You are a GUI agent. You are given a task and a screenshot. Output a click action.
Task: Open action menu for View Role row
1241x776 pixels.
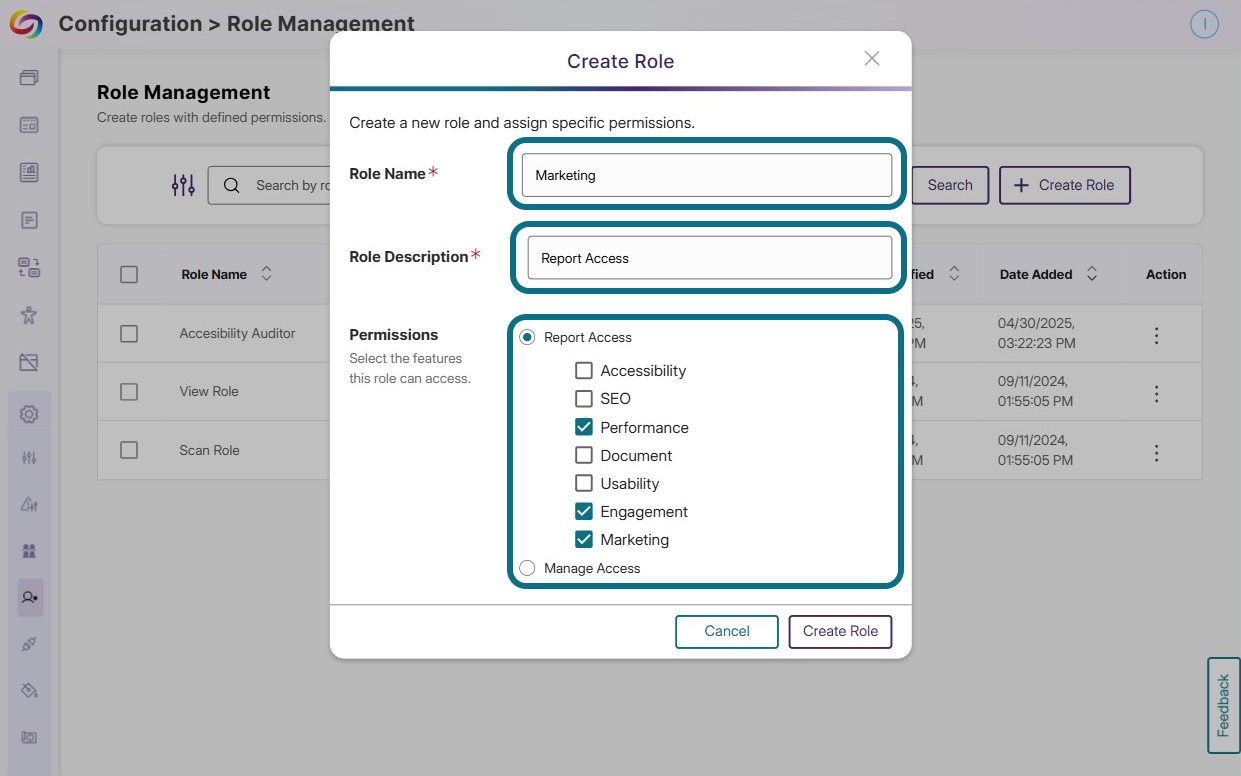(x=1156, y=393)
